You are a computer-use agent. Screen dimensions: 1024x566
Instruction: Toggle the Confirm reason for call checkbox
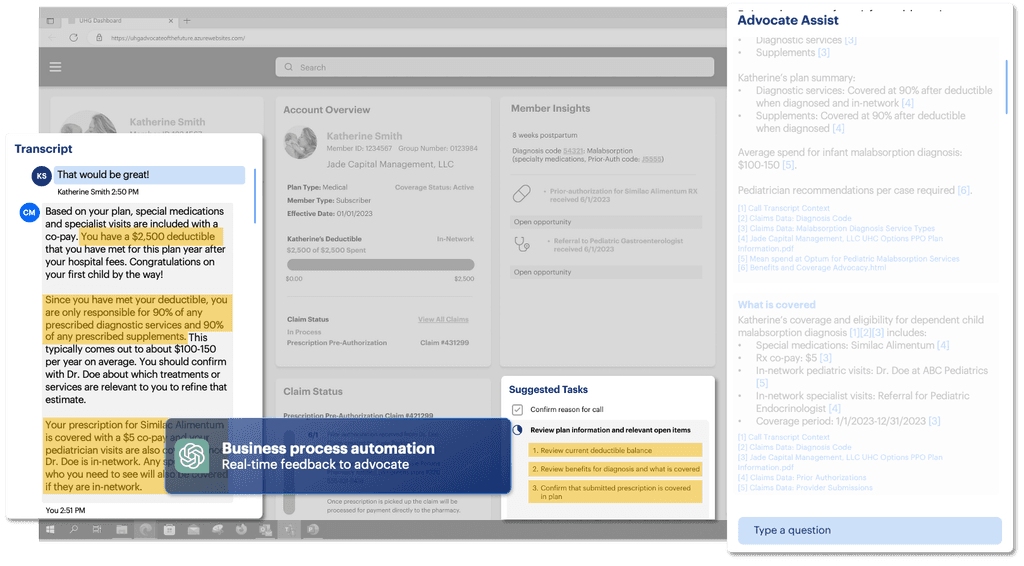click(517, 410)
